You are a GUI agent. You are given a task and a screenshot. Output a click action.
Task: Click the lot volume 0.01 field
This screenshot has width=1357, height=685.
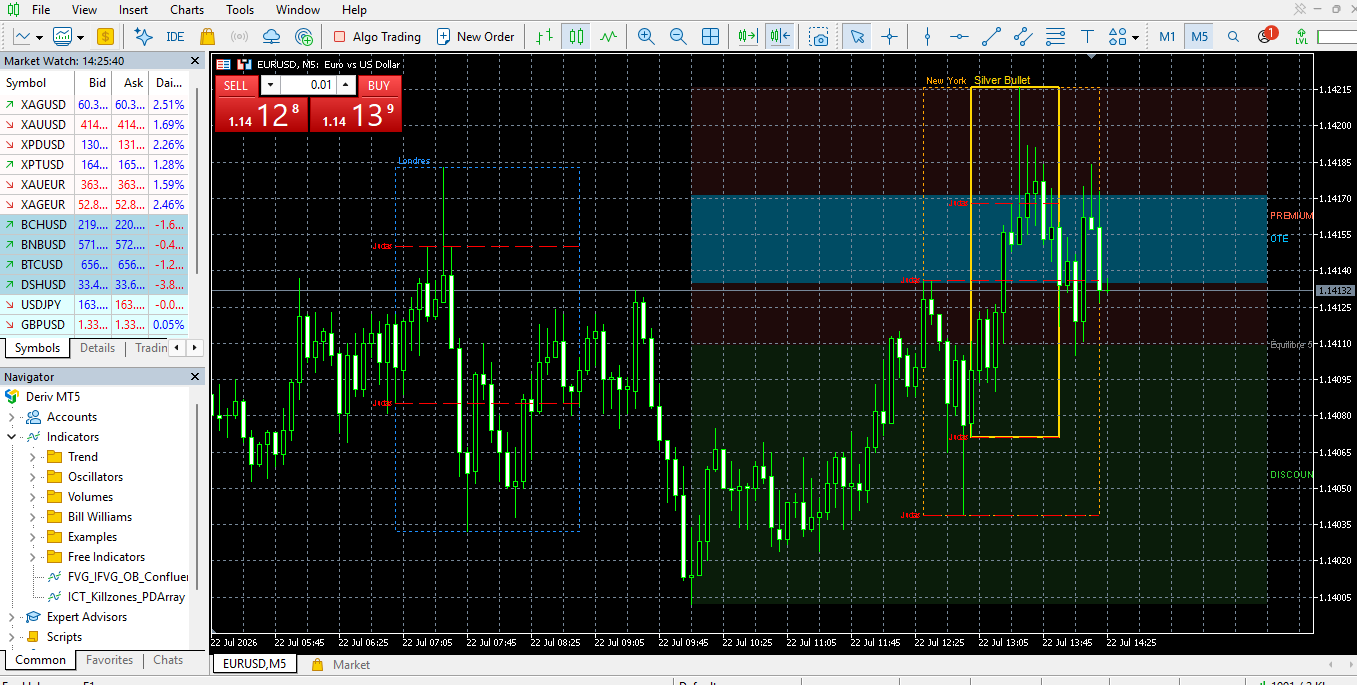click(x=308, y=85)
